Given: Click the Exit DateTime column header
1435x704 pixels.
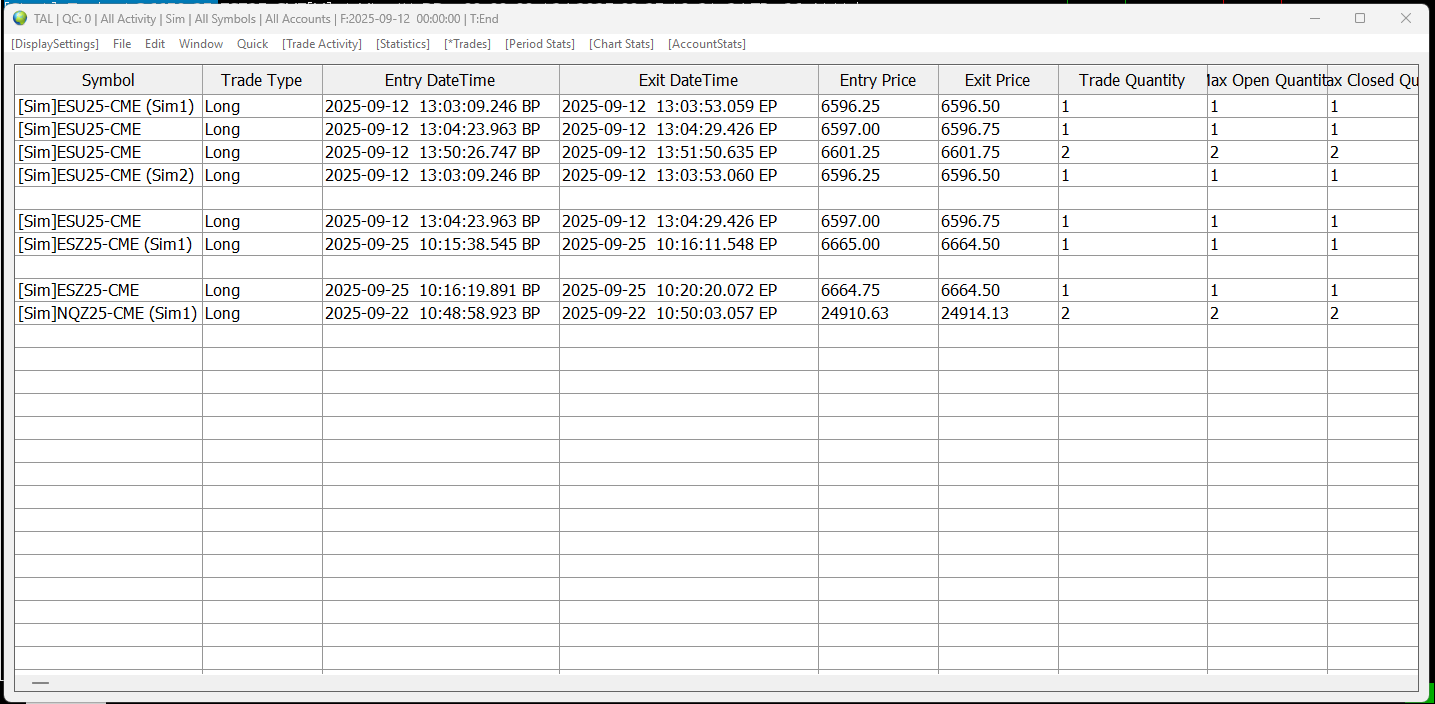Looking at the screenshot, I should pyautogui.click(x=688, y=80).
